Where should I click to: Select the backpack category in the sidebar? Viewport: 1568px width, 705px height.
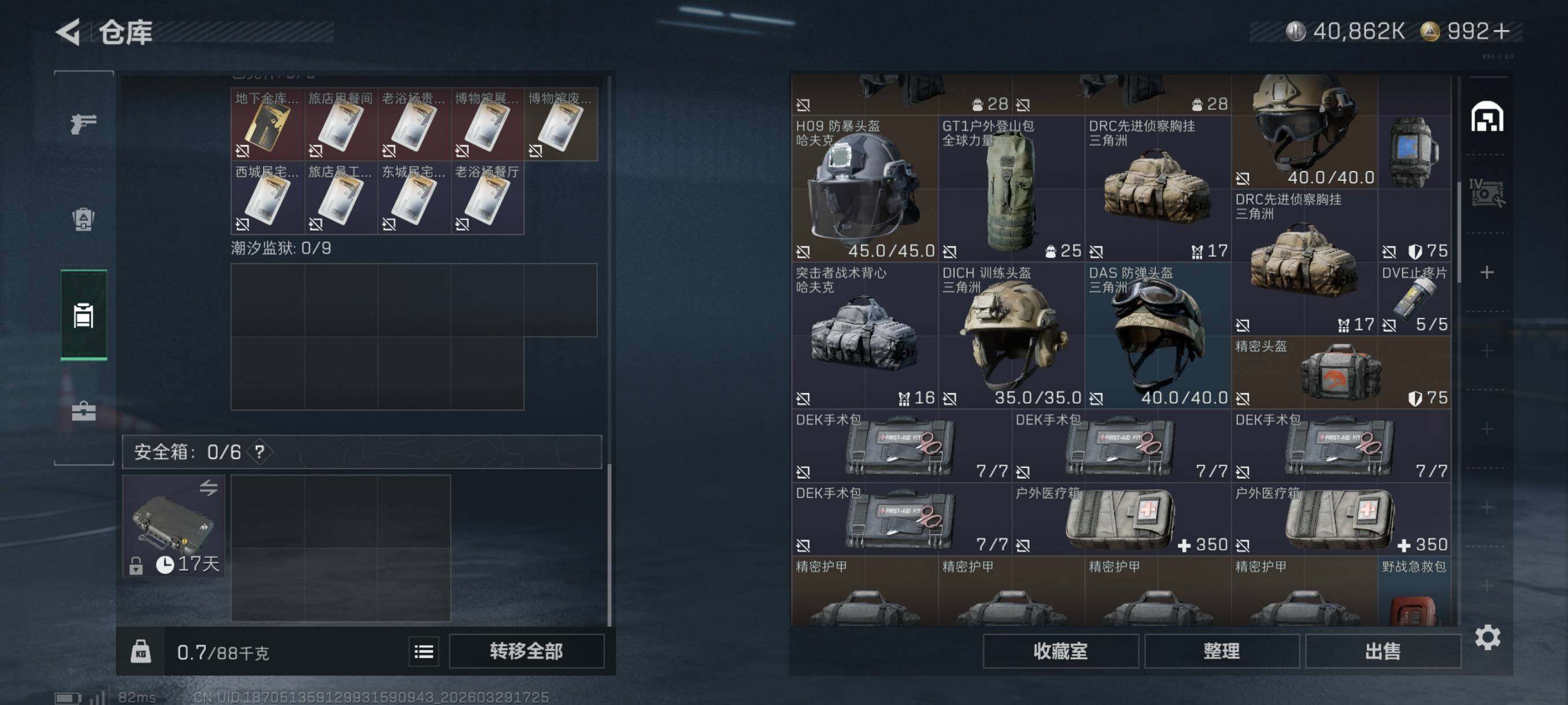pyautogui.click(x=83, y=219)
